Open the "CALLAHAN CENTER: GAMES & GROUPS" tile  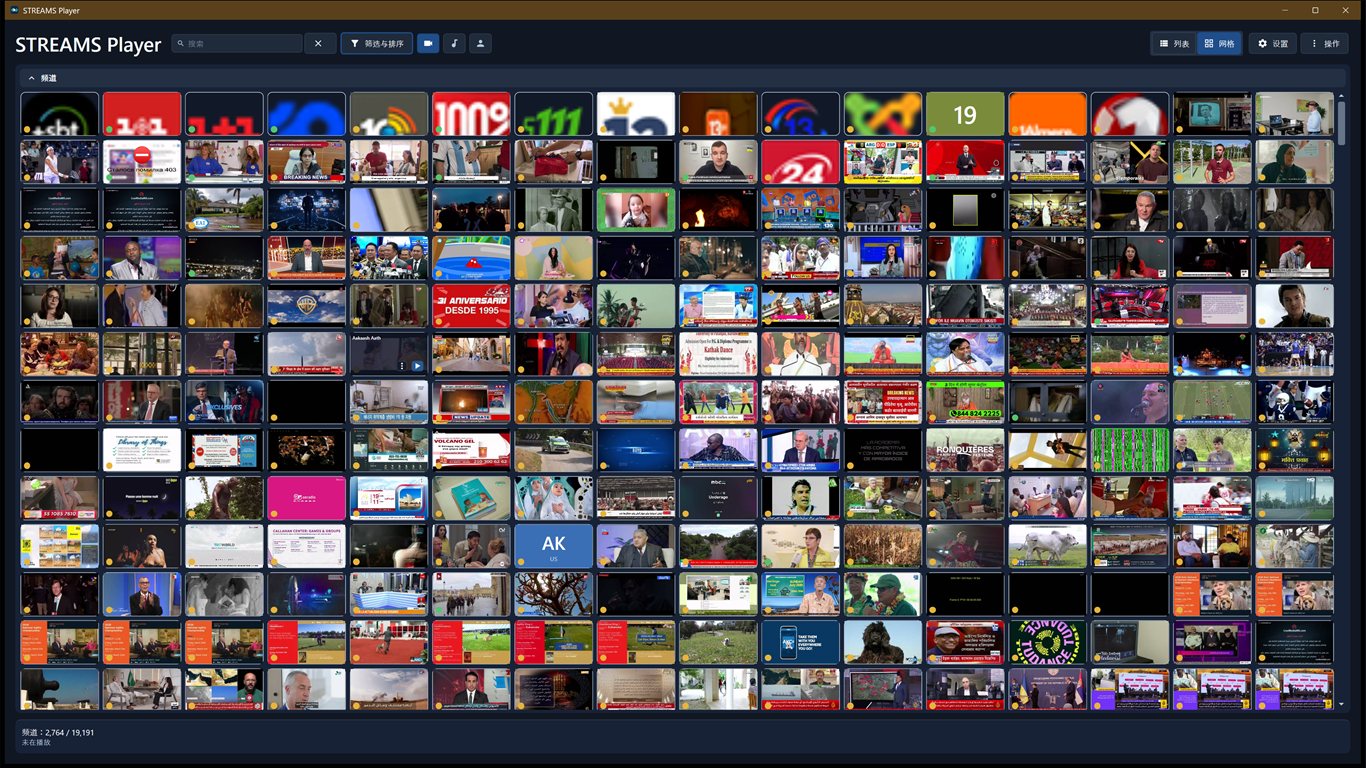click(307, 546)
